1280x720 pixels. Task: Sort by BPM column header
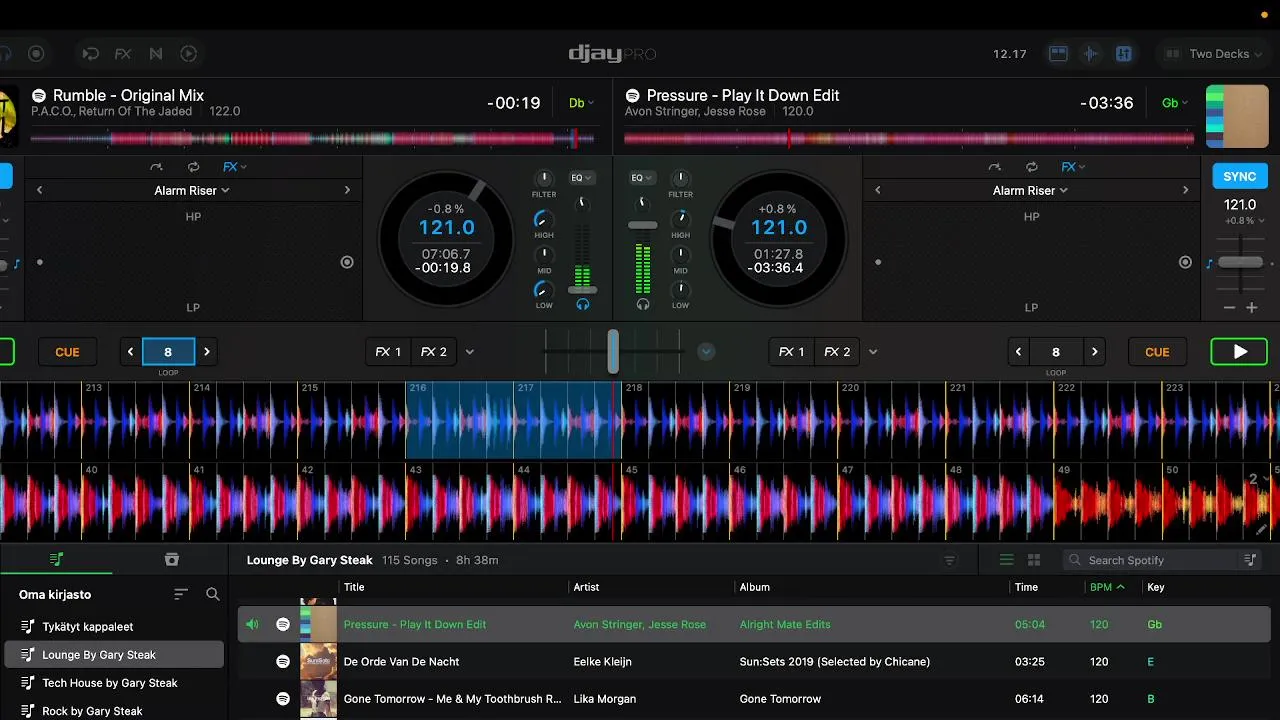pyautogui.click(x=1106, y=587)
